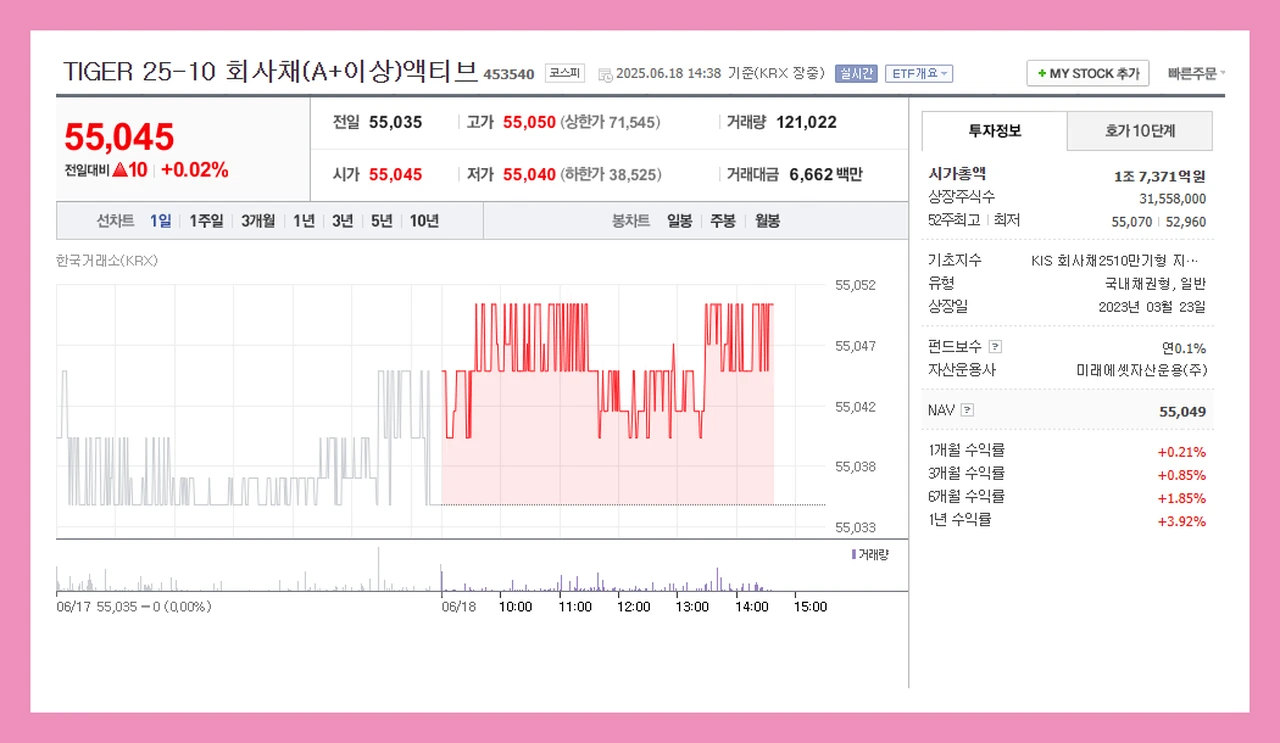Click the 55,052 price axis label
Screen dimensions: 1280x743
855,285
